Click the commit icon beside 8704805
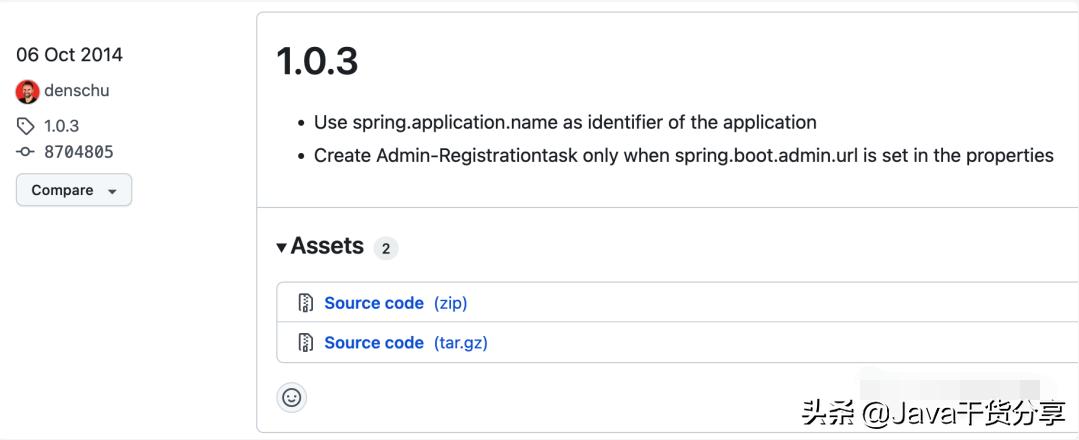The image size is (1079, 440). (25, 151)
